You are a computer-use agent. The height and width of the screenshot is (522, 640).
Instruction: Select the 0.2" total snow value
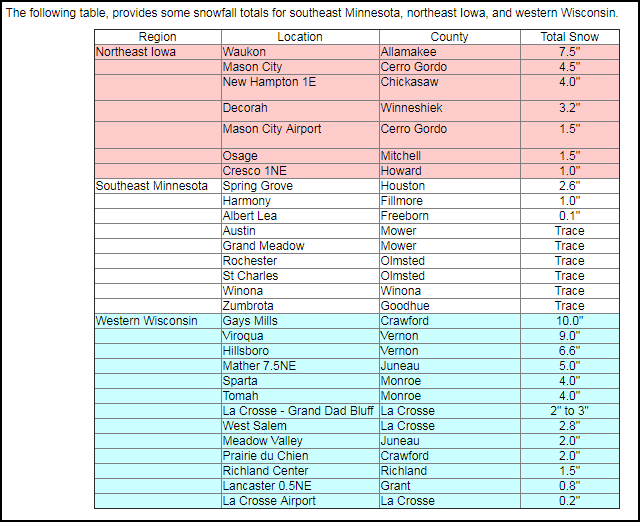click(570, 501)
